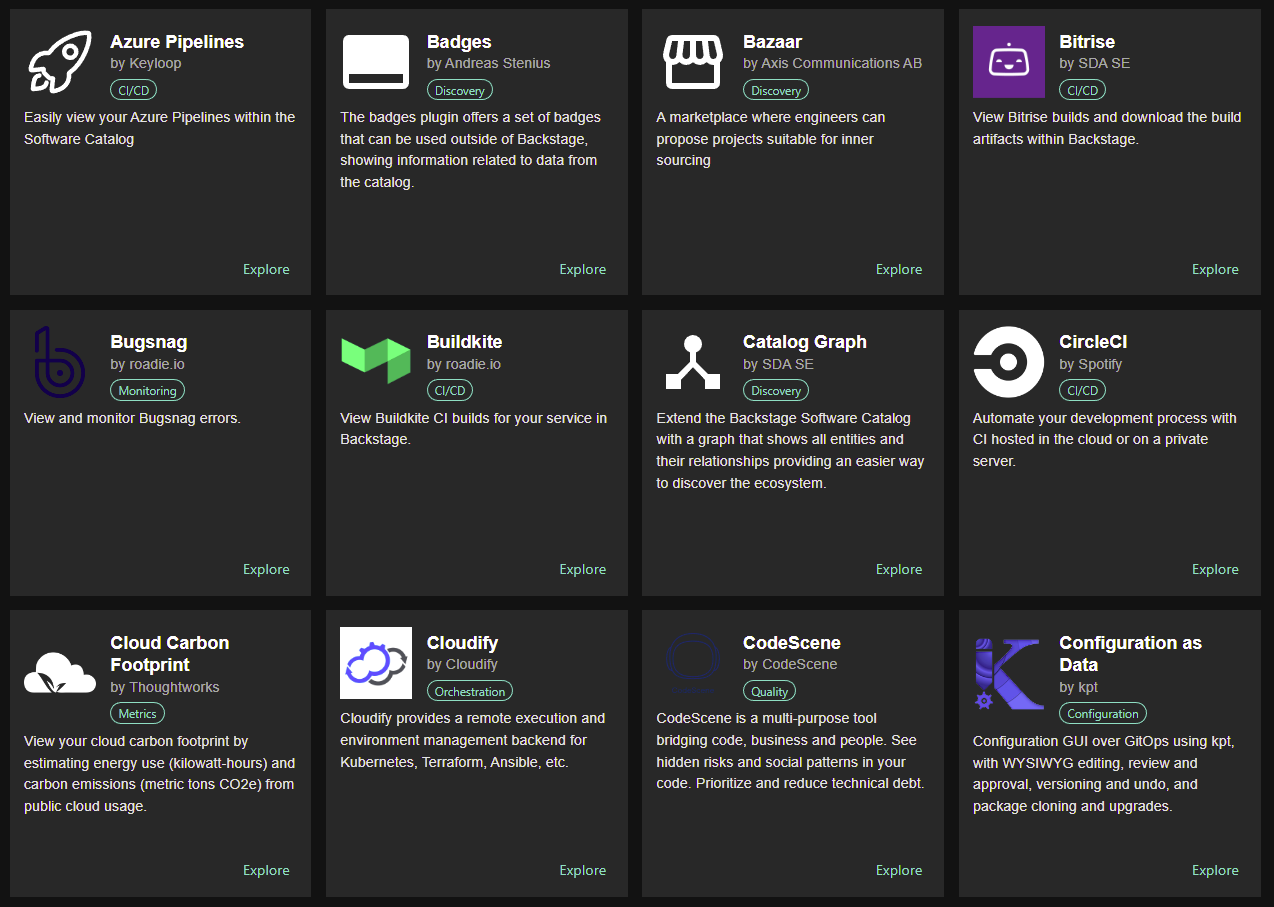Click the Buildkite CI builds description text
Image resolution: width=1274 pixels, height=907 pixels.
pos(474,429)
